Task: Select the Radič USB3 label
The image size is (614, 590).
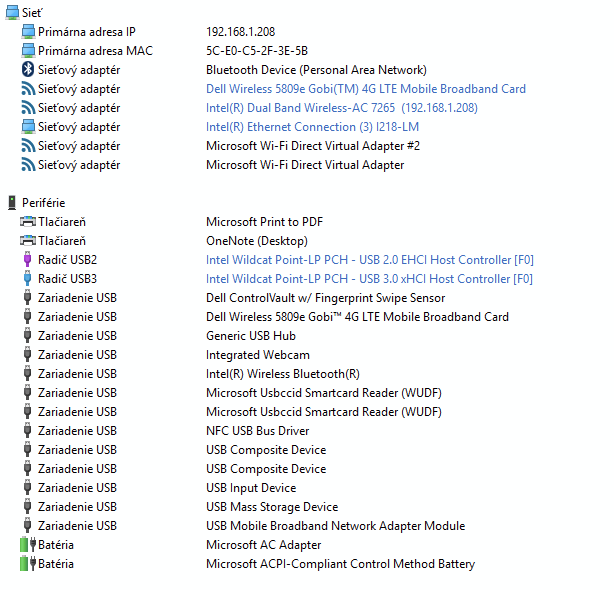Action: 67,279
